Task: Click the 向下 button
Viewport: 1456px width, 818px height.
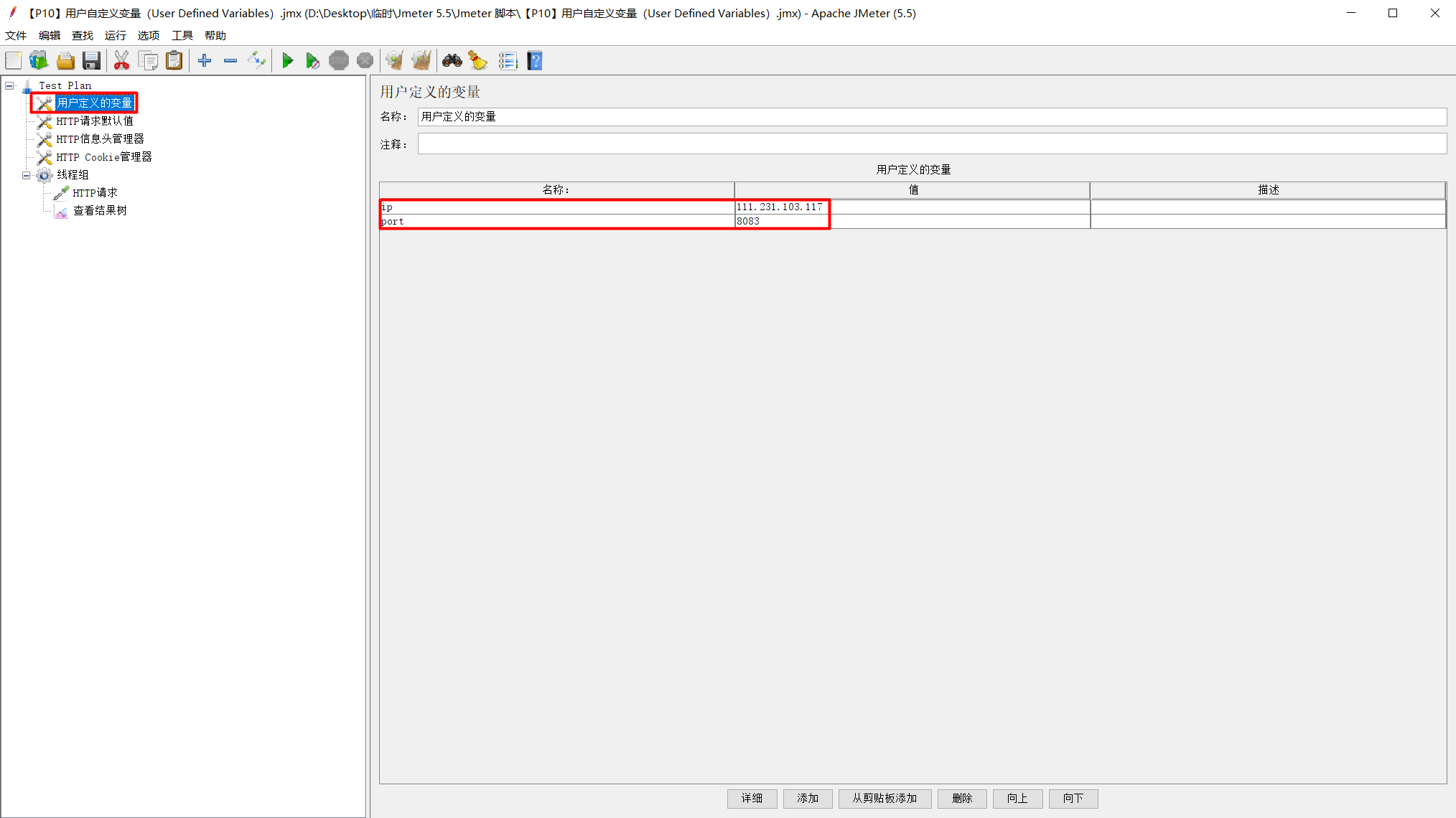Action: point(1073,799)
